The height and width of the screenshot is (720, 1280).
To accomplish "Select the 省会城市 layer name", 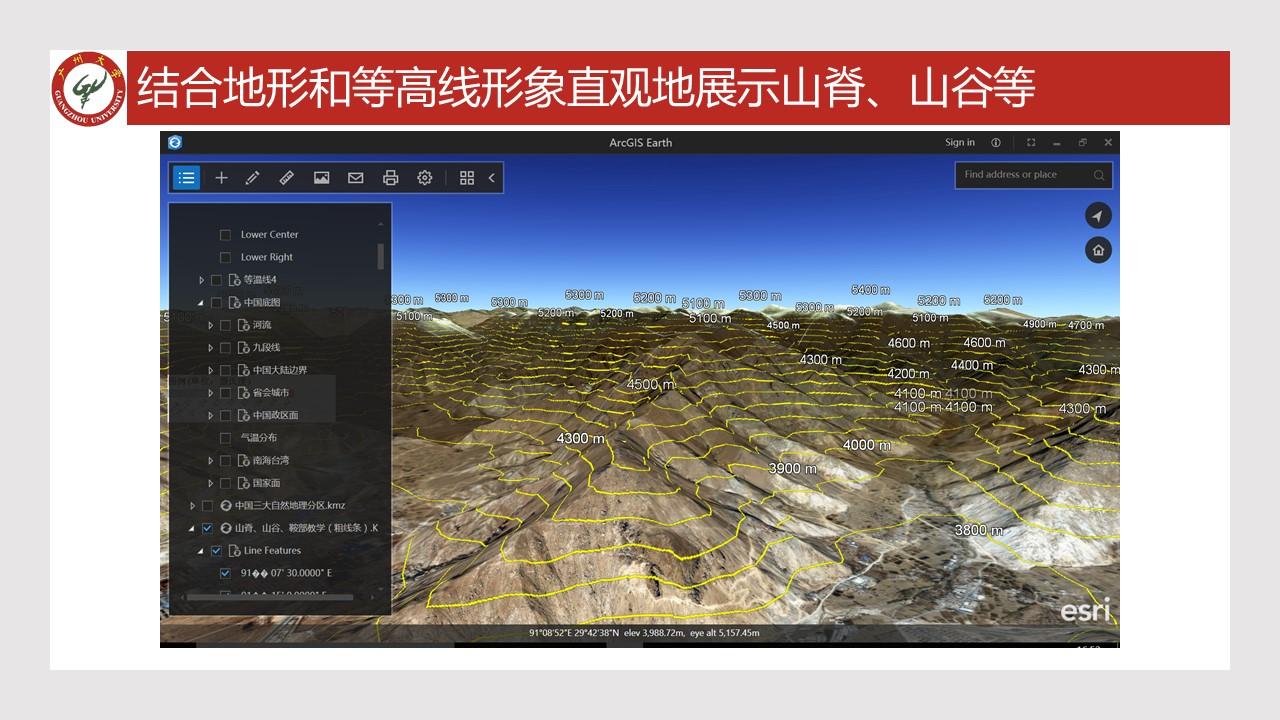I will pyautogui.click(x=271, y=393).
